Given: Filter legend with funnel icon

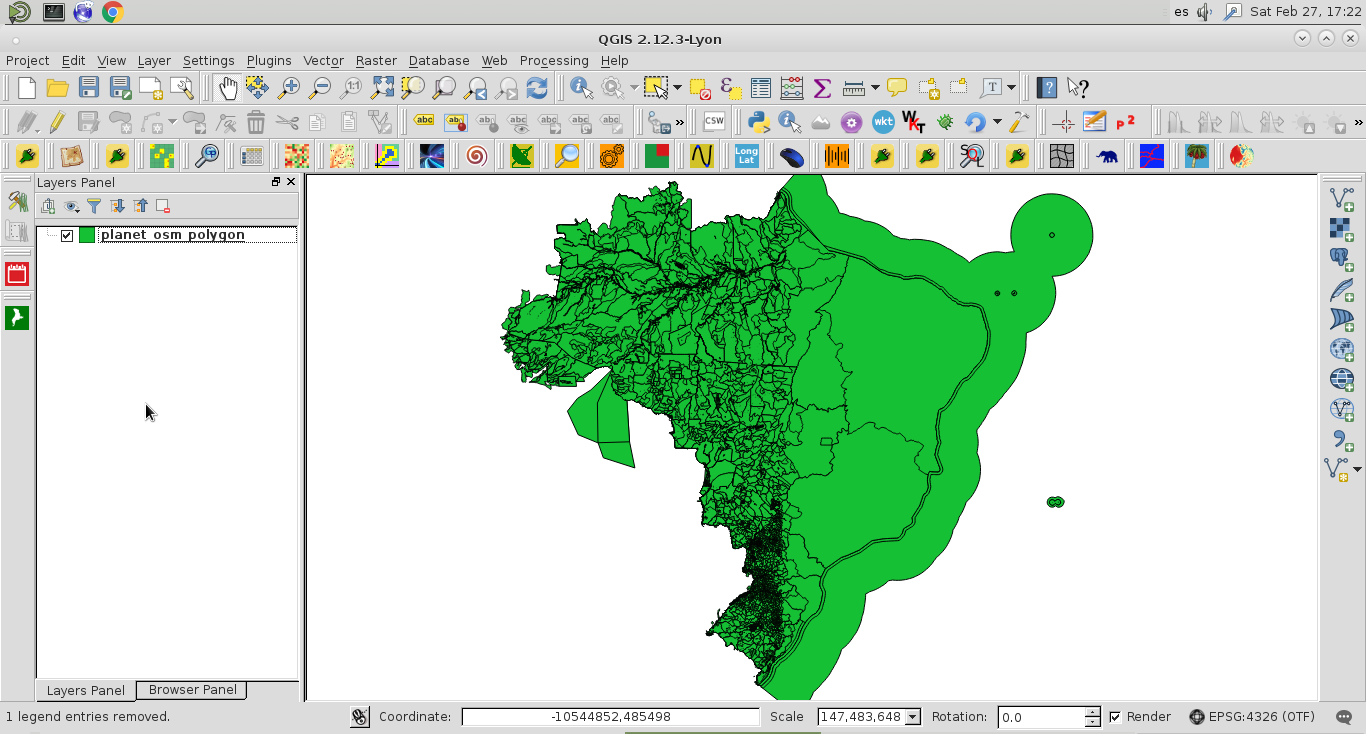Looking at the screenshot, I should pyautogui.click(x=94, y=206).
